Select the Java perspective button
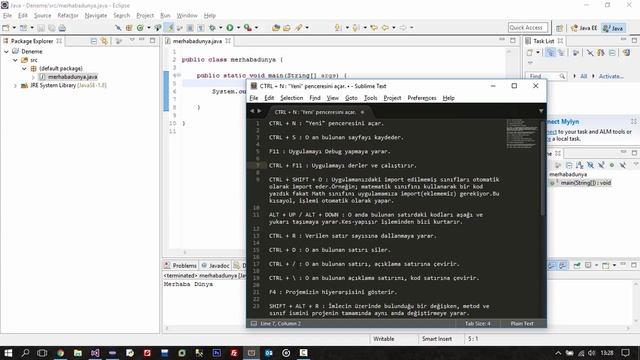 pyautogui.click(x=613, y=28)
